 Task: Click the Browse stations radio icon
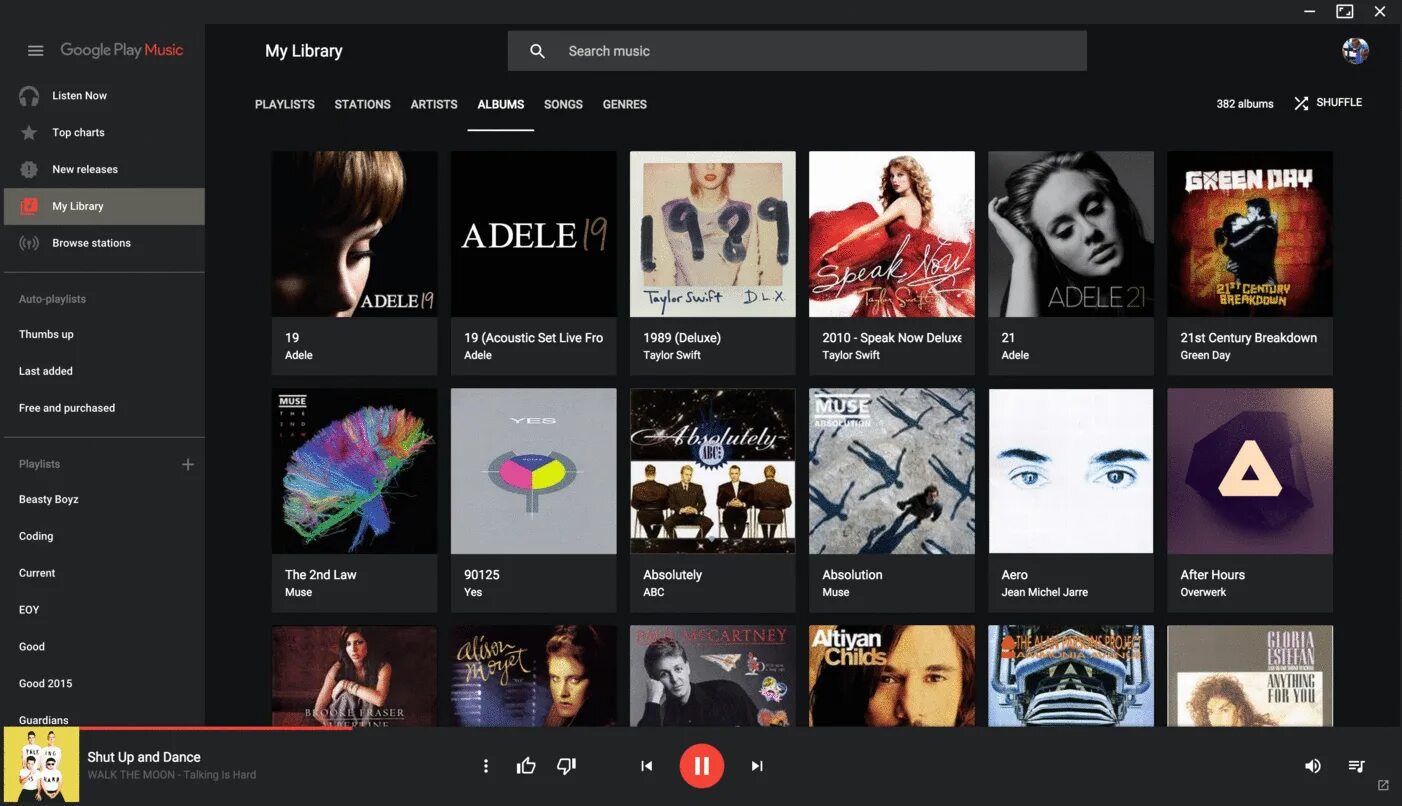tap(29, 243)
